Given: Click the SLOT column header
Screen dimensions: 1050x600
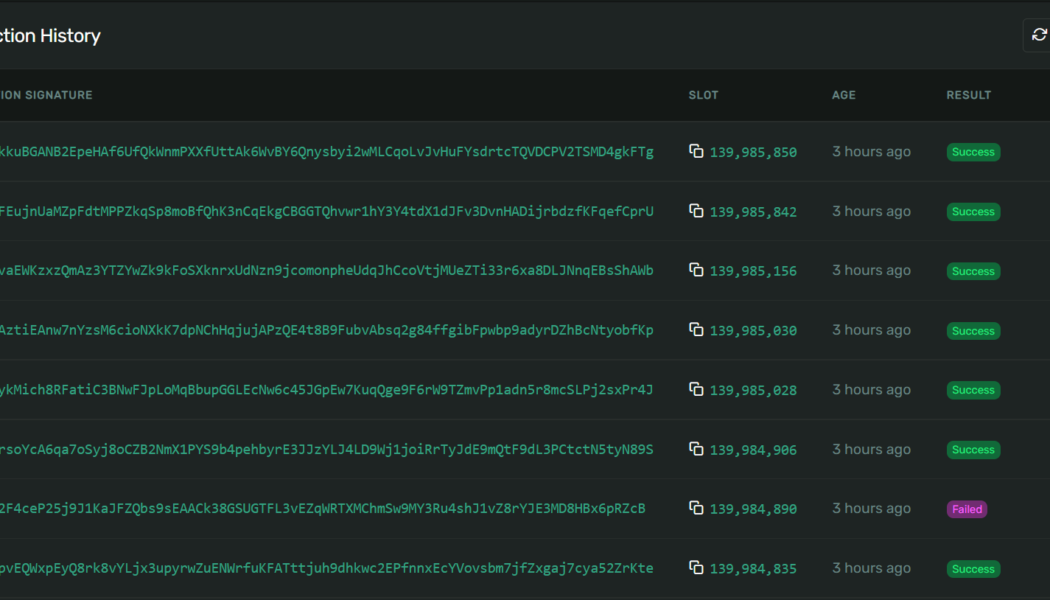Looking at the screenshot, I should (703, 95).
